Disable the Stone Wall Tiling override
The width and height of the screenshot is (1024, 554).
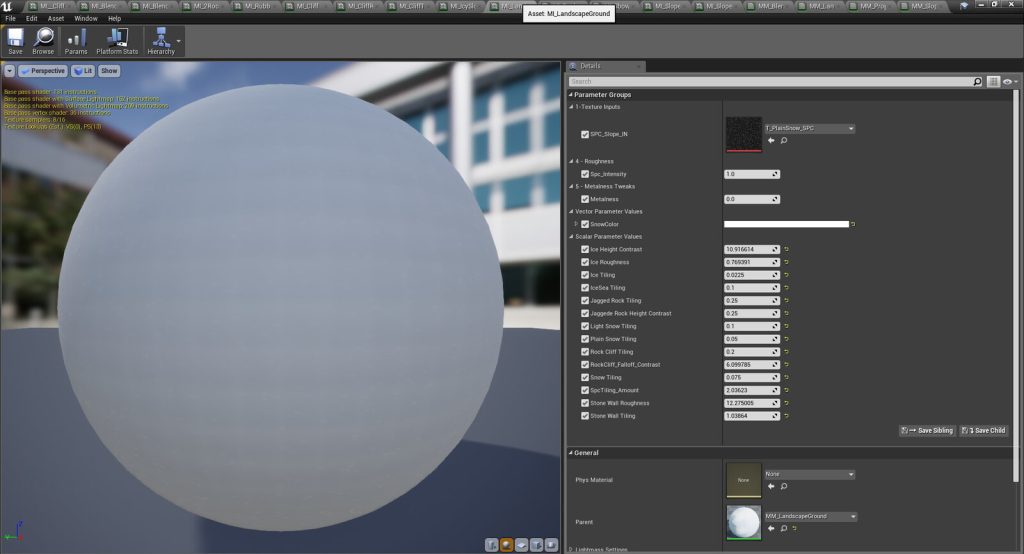[x=585, y=415]
